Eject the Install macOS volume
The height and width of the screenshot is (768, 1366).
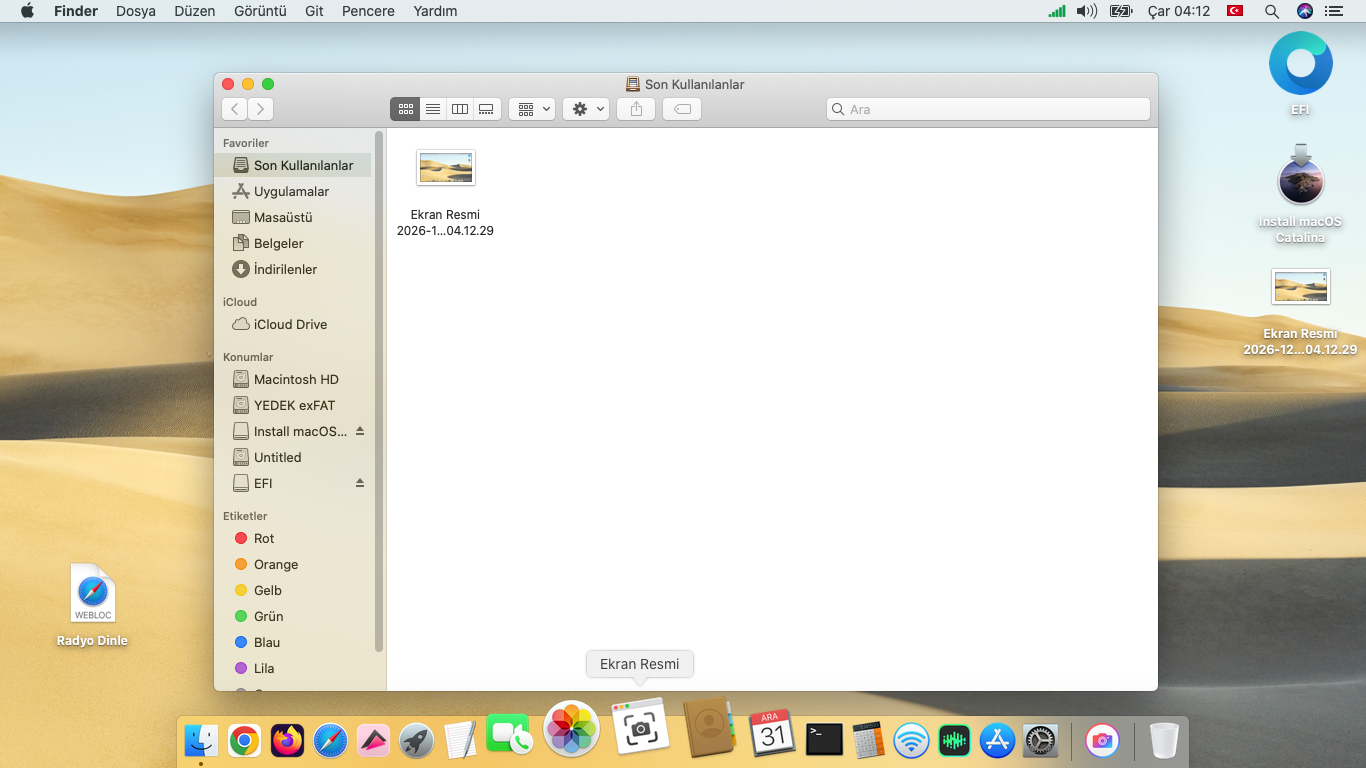click(x=360, y=431)
